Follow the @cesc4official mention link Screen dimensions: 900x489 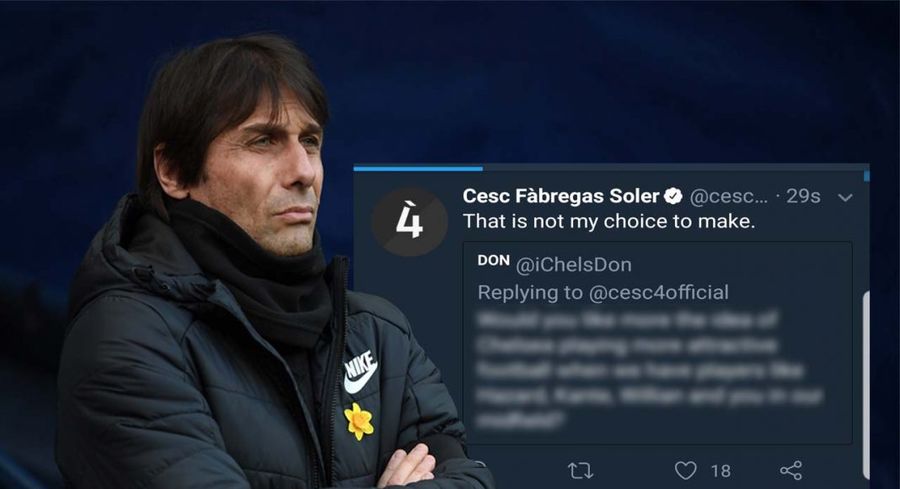point(659,293)
